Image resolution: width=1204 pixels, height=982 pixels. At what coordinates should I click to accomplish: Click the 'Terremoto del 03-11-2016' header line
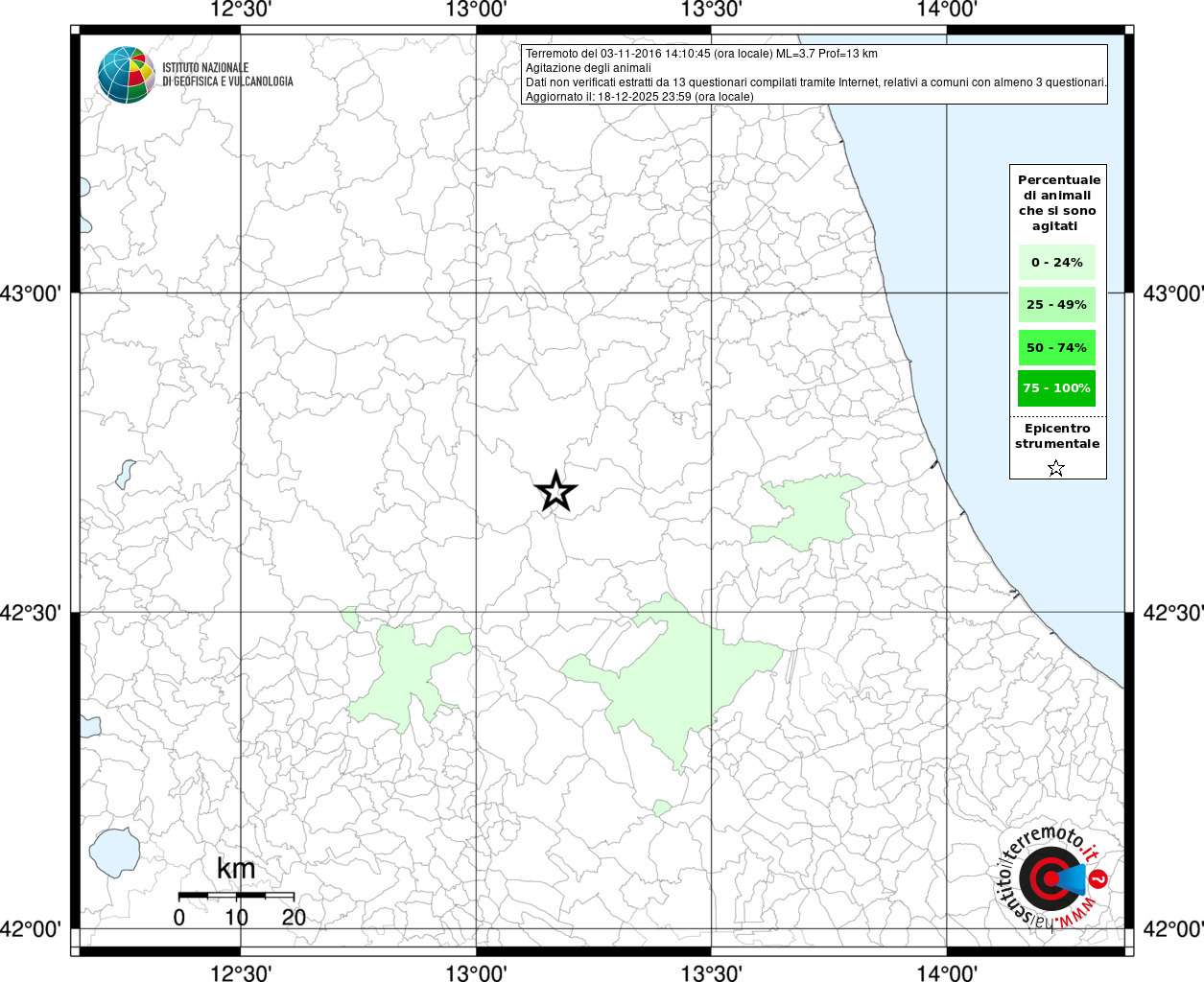[x=701, y=54]
